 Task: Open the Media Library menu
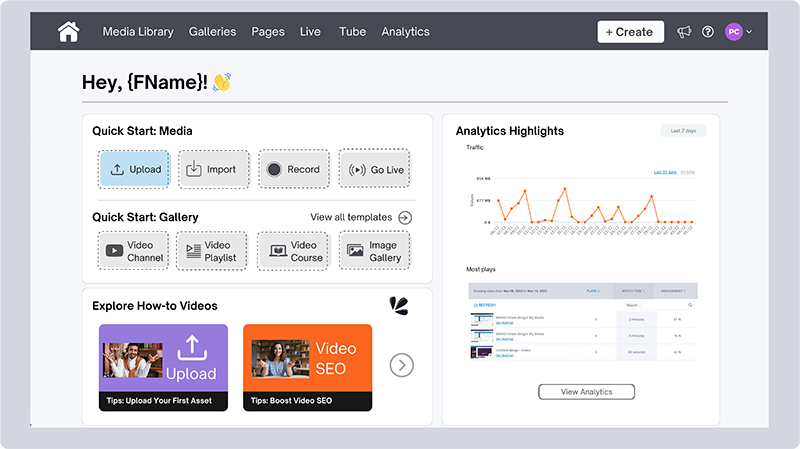[x=138, y=32]
